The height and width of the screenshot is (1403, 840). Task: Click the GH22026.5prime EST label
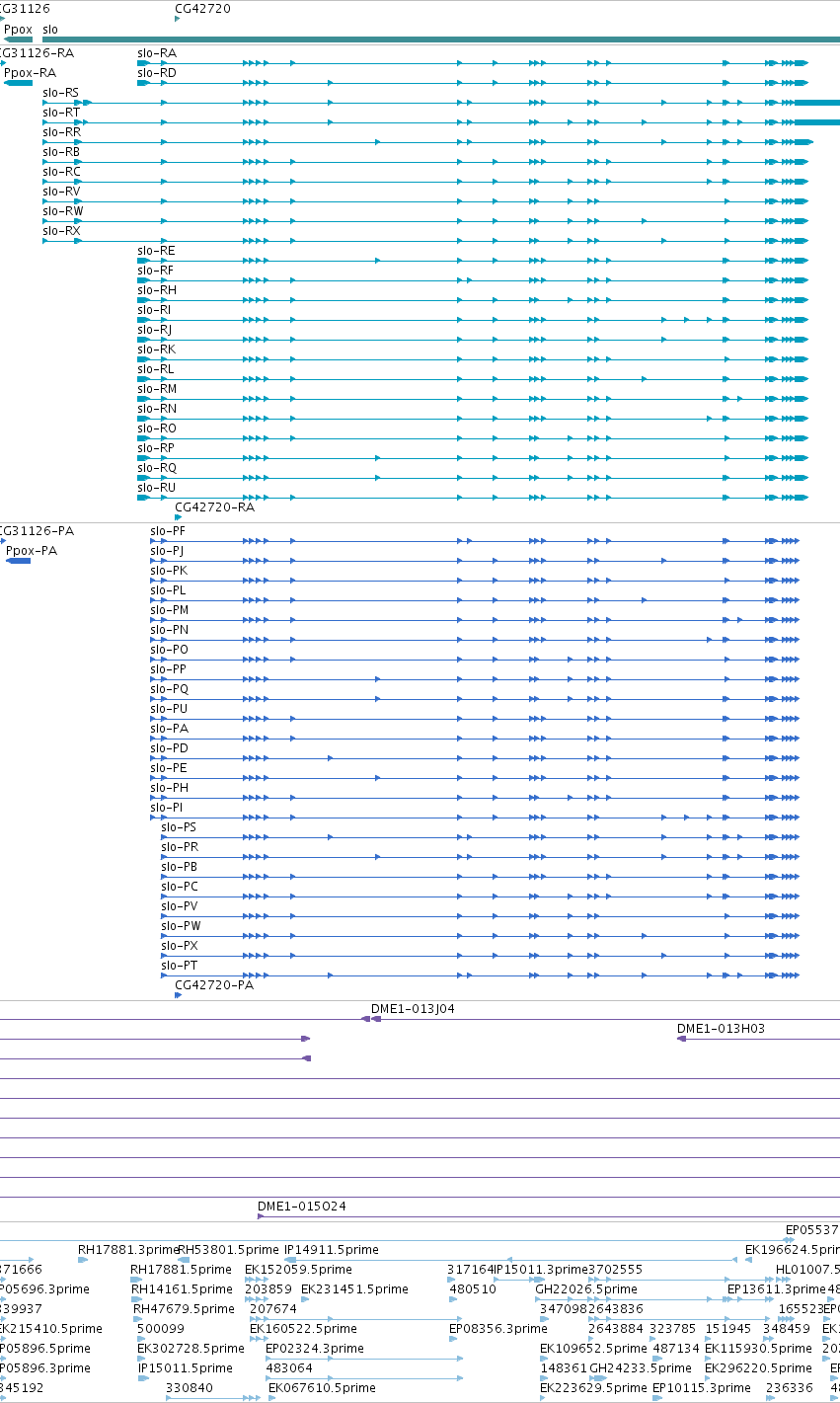[x=586, y=1289]
